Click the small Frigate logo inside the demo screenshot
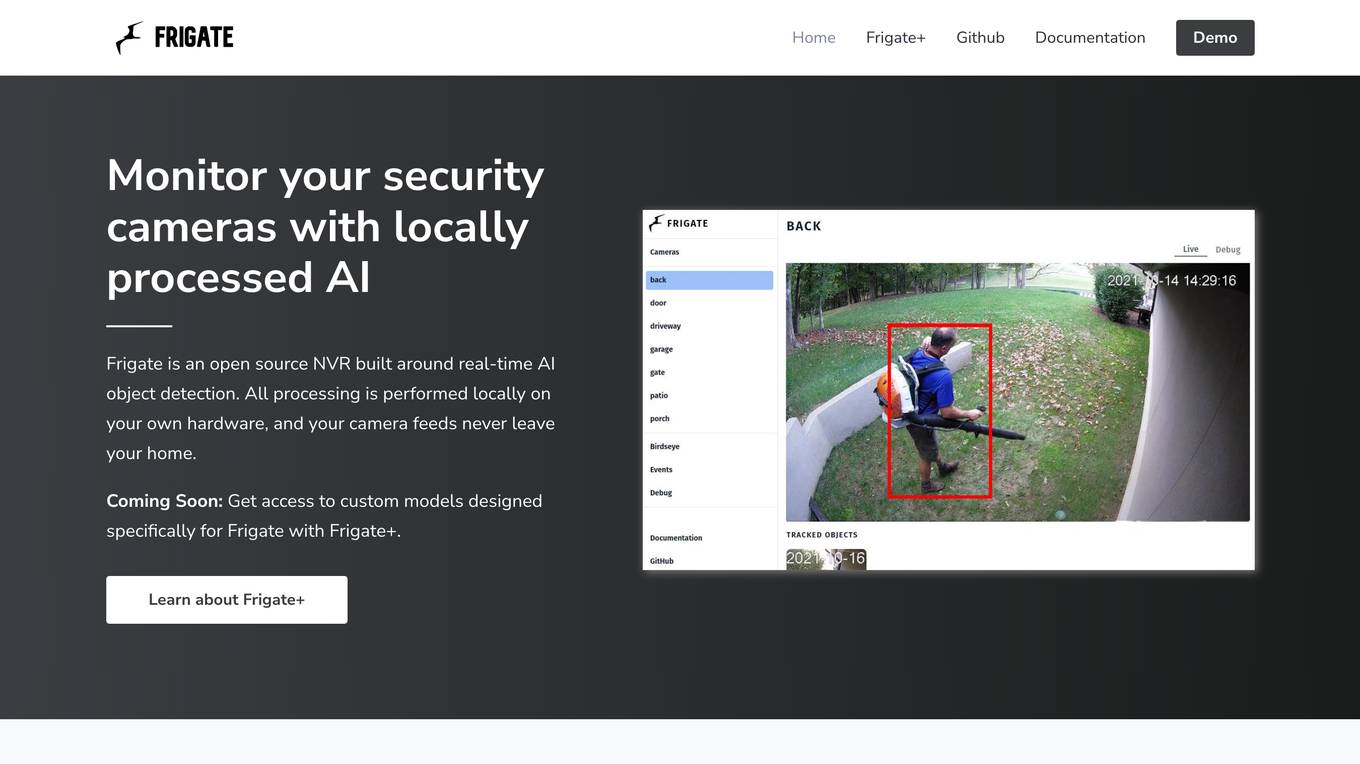 pos(656,223)
